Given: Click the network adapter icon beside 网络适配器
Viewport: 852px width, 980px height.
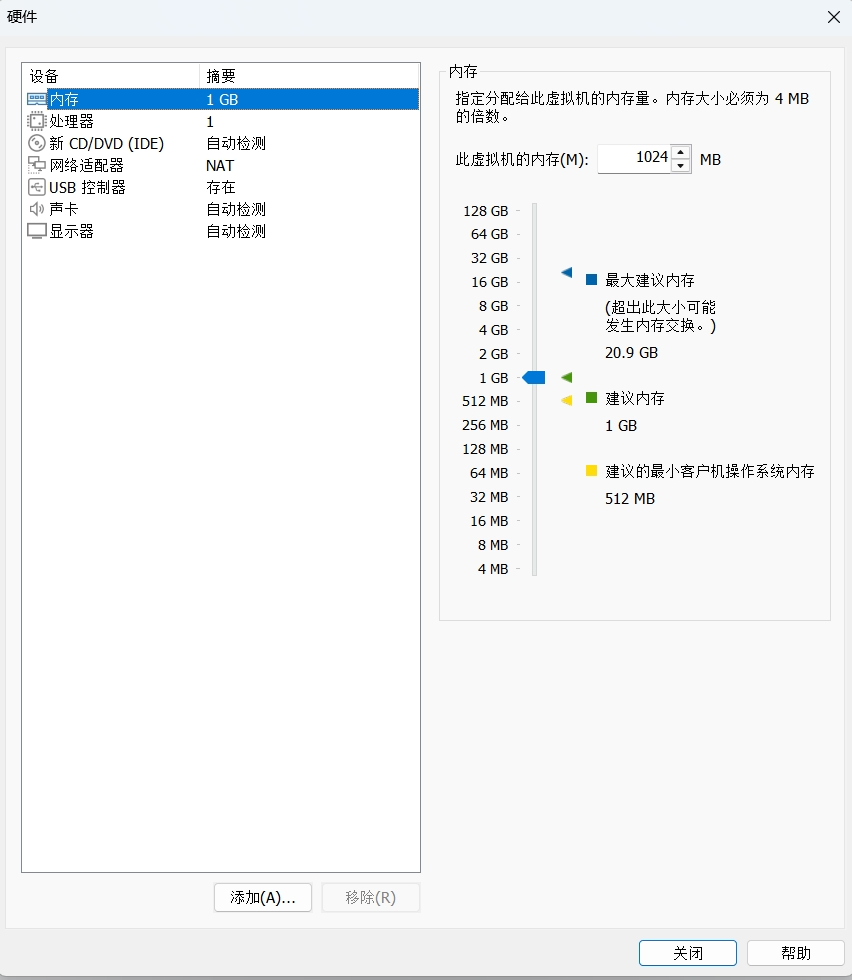Looking at the screenshot, I should point(36,165).
